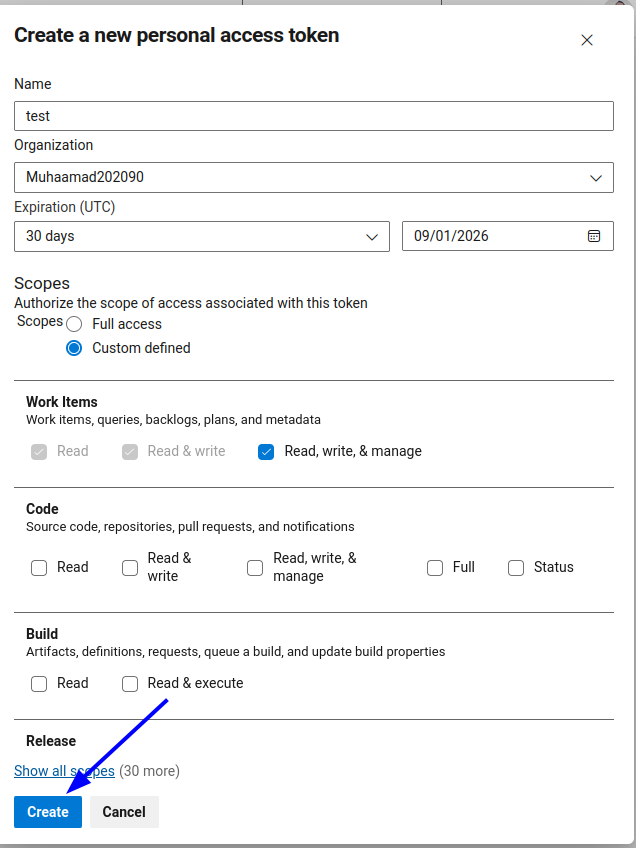Image resolution: width=636 pixels, height=848 pixels.
Task: Check Build Read & execute scope
Action: [x=130, y=683]
